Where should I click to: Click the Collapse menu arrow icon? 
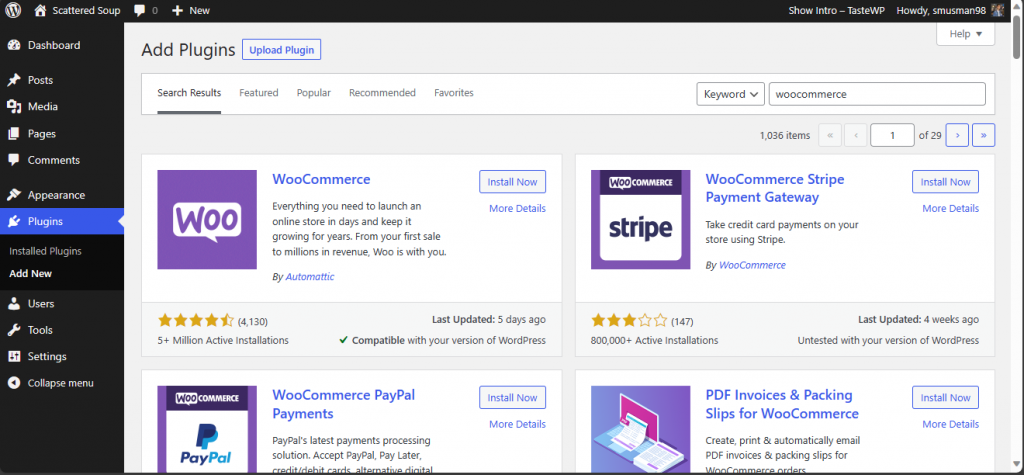(14, 384)
